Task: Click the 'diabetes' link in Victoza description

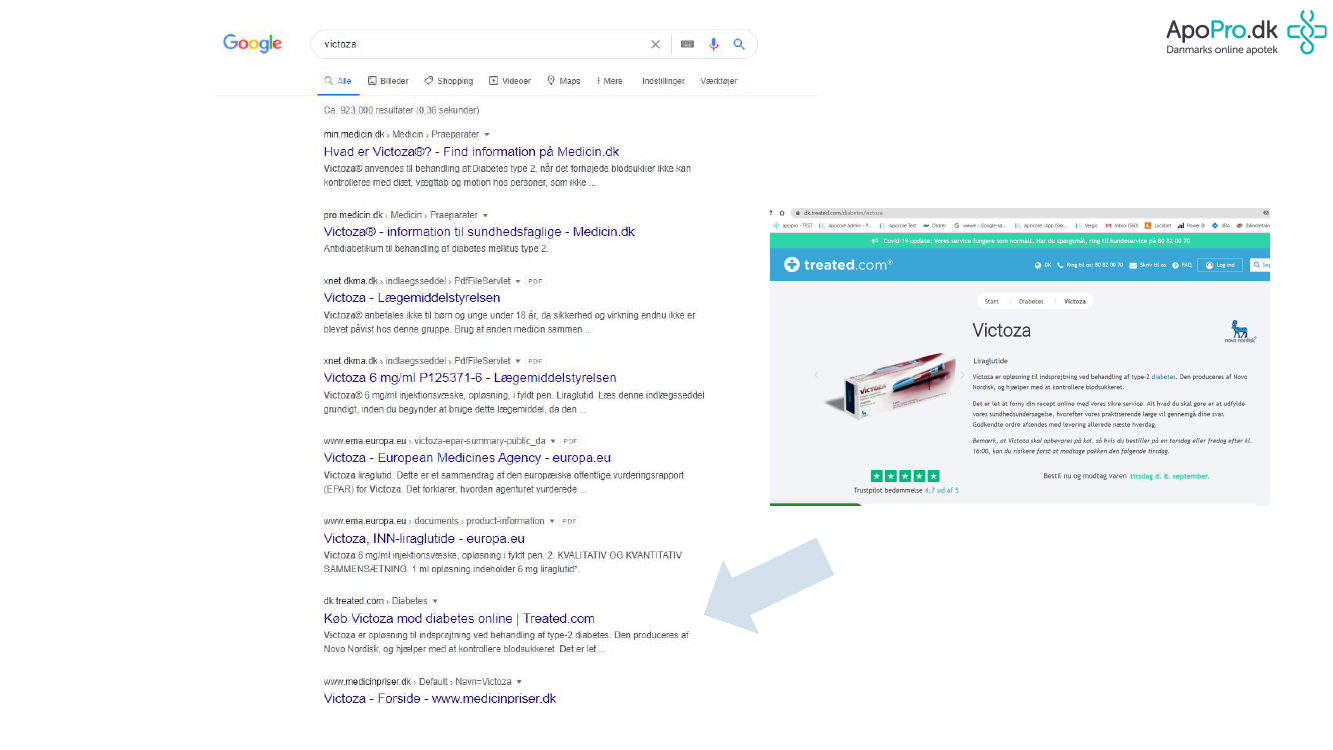Action: point(1164,377)
